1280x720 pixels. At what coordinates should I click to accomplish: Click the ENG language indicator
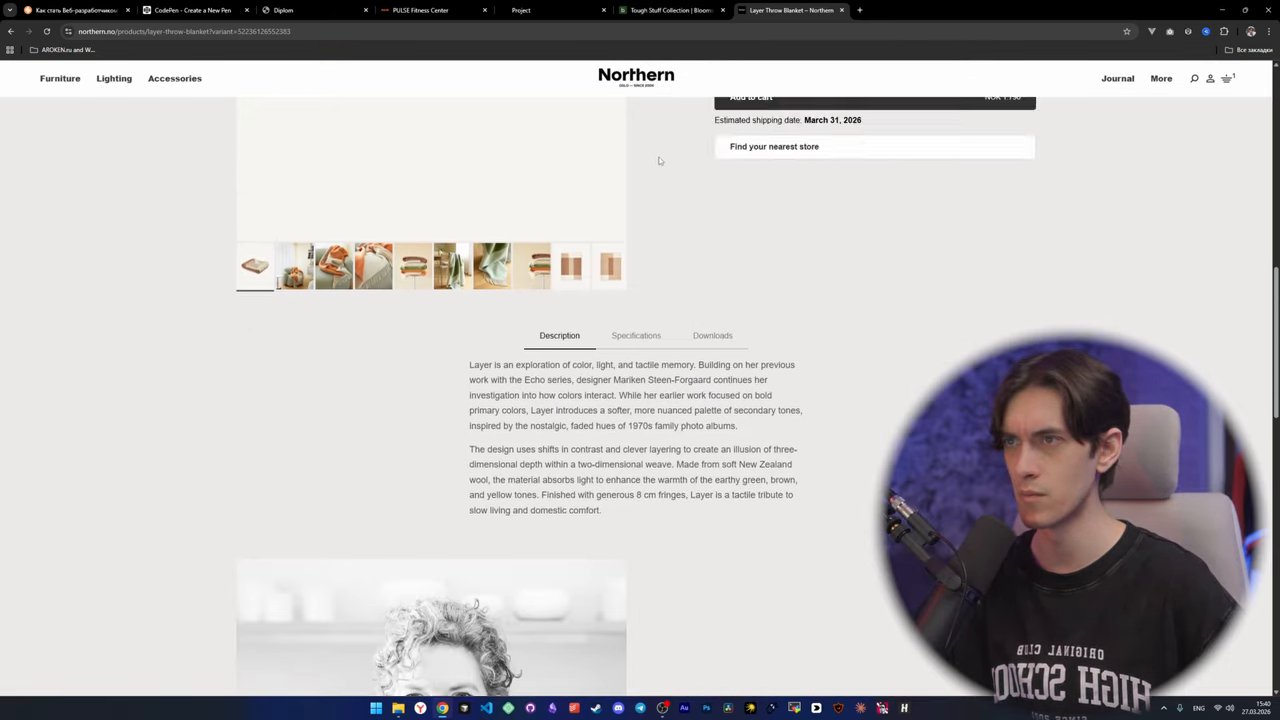point(1198,708)
